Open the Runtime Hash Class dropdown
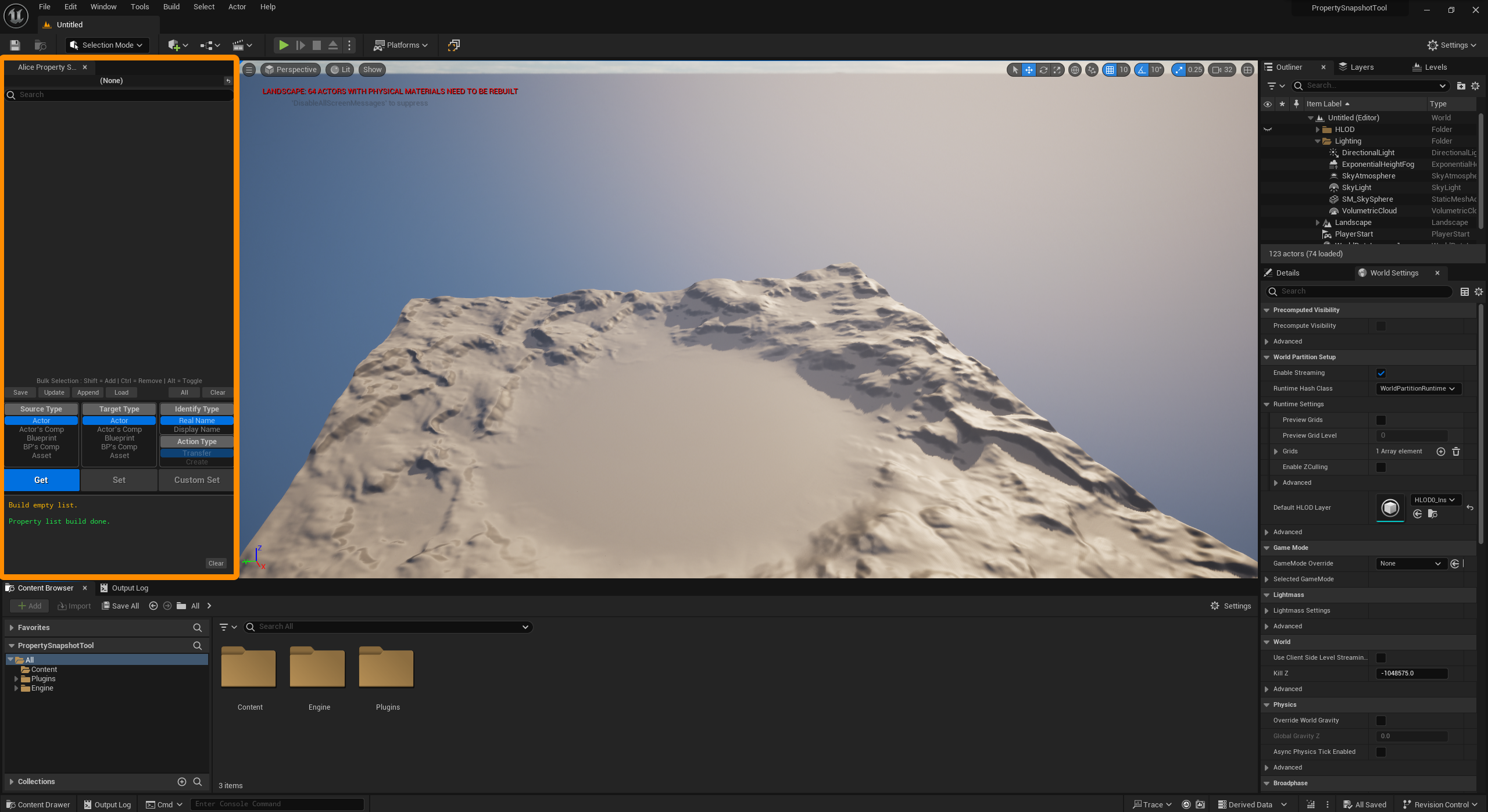 (x=1418, y=388)
